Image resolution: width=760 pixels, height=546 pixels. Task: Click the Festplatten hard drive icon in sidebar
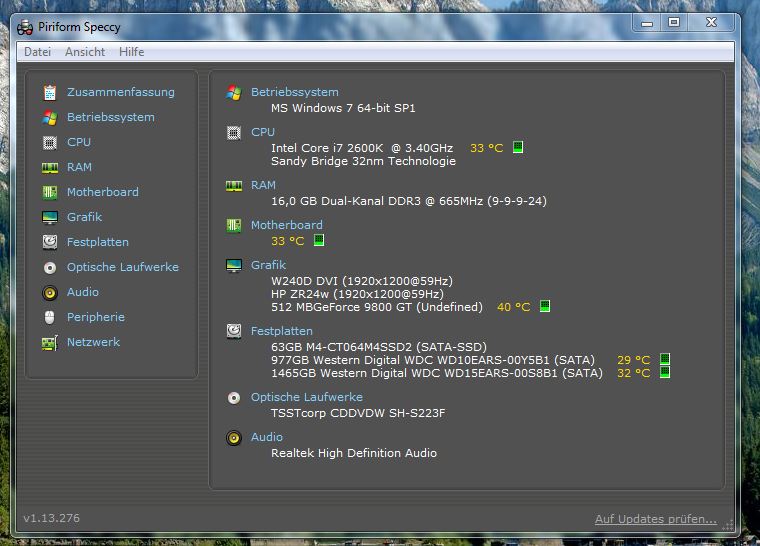[50, 242]
